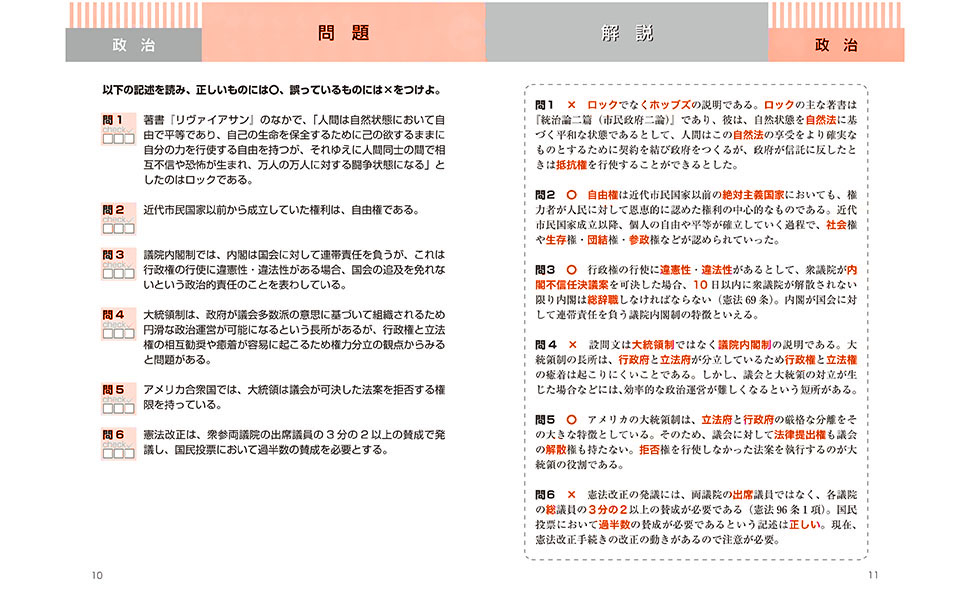Click the line starting 憲法改正は、衆参両議院 in 問6
970x600 pixels.
[294, 435]
